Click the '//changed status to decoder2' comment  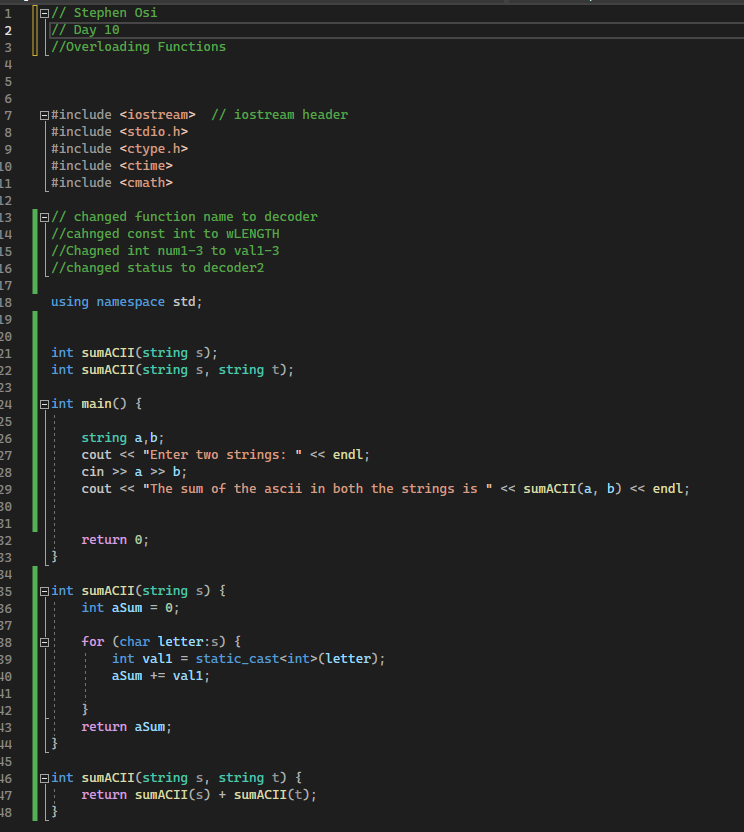158,267
